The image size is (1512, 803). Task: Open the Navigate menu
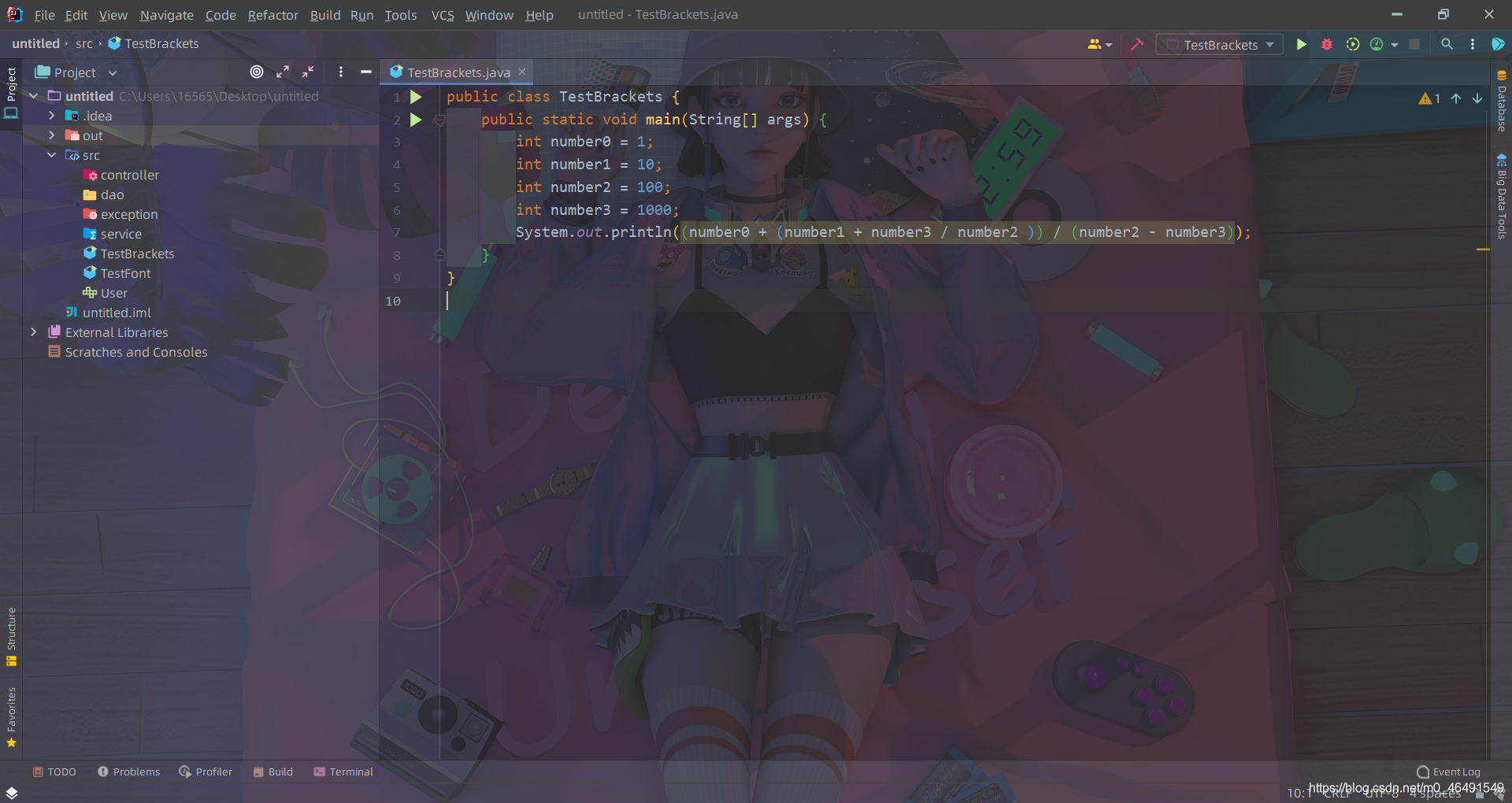click(167, 15)
